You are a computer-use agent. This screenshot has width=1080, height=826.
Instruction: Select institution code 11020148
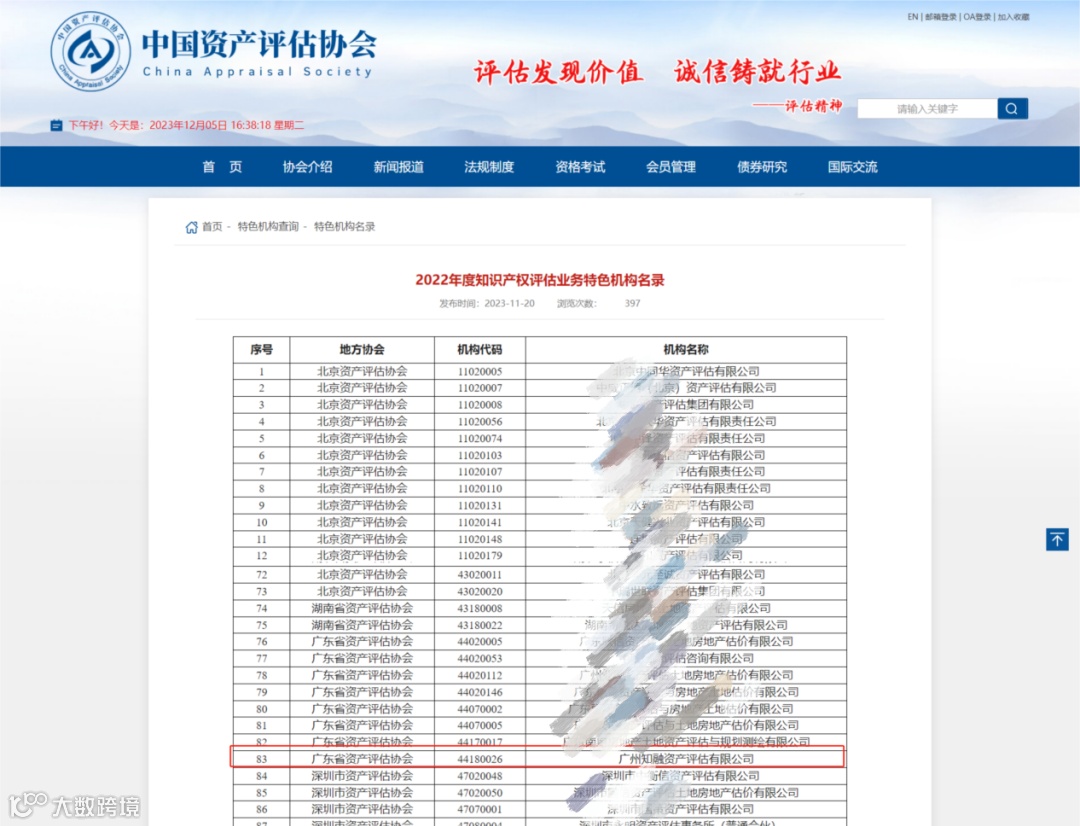[x=479, y=539]
